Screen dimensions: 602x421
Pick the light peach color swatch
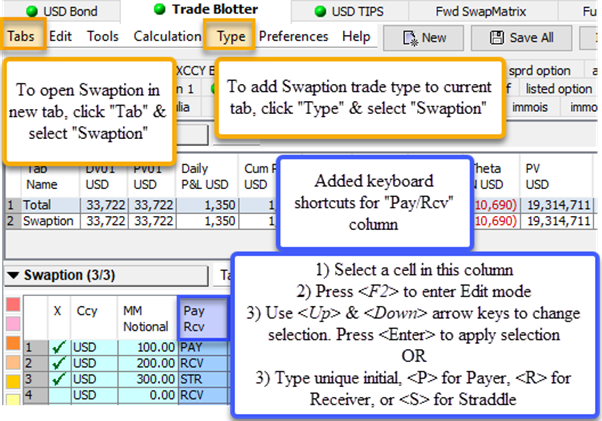coord(13,362)
